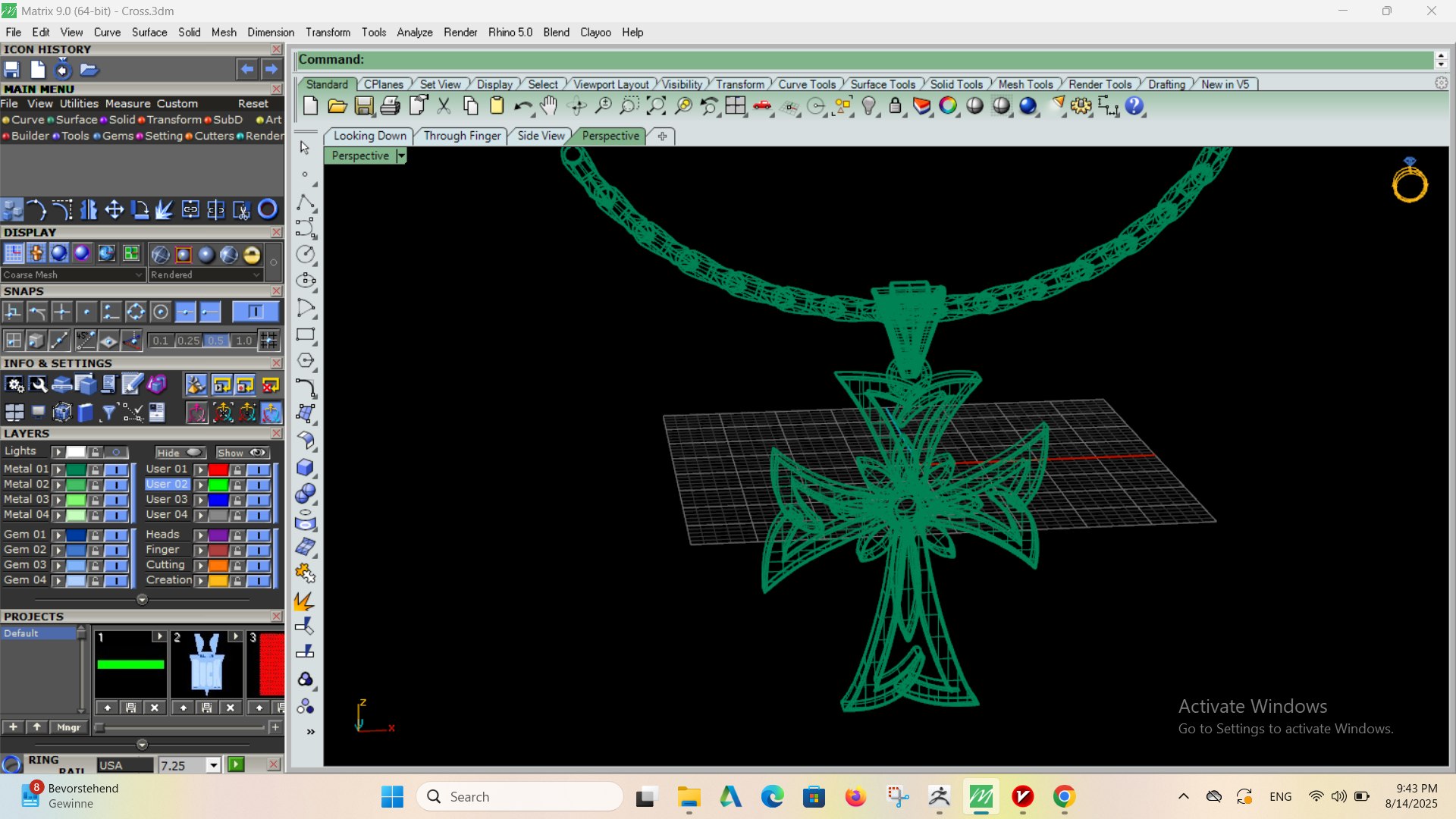
Task: Click the 4-viewport layout icon
Action: click(735, 106)
